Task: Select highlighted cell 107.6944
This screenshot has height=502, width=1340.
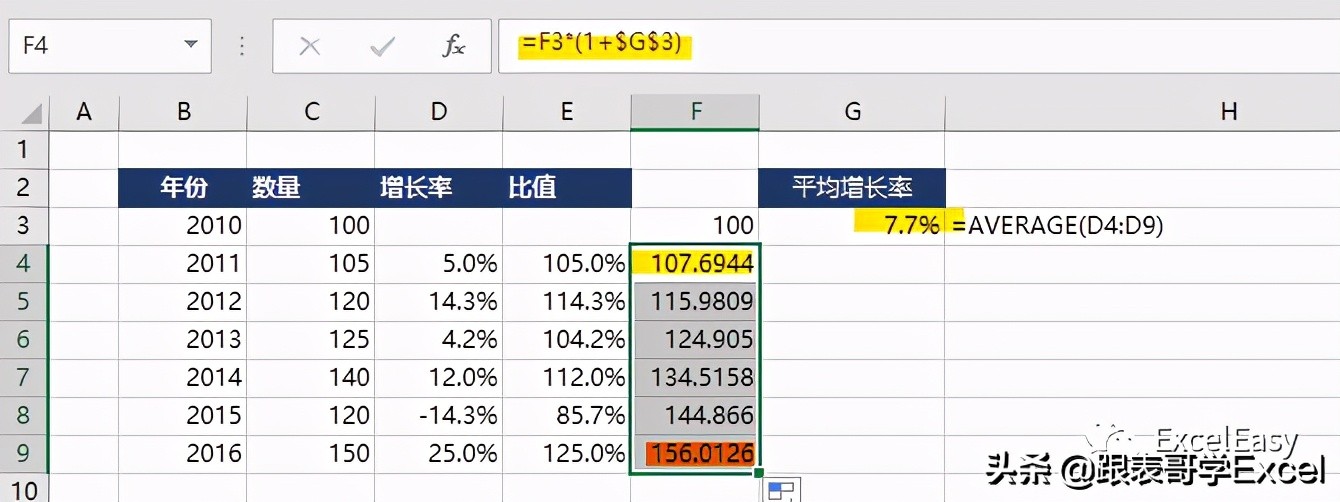Action: pyautogui.click(x=695, y=263)
